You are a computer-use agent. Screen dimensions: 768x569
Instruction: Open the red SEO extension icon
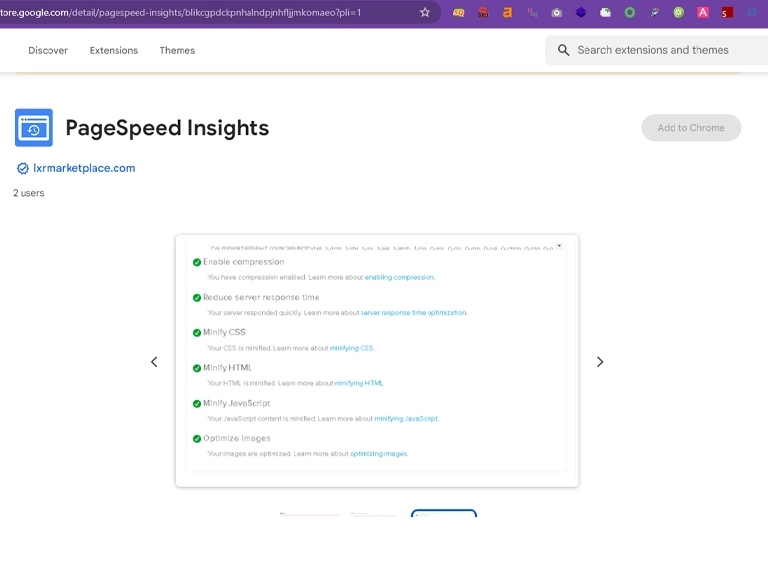[x=483, y=13]
